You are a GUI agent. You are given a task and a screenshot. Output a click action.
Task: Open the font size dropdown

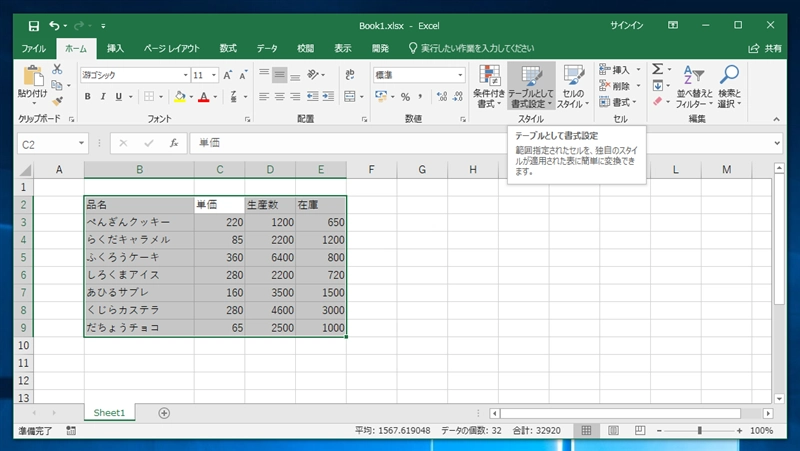click(x=213, y=76)
